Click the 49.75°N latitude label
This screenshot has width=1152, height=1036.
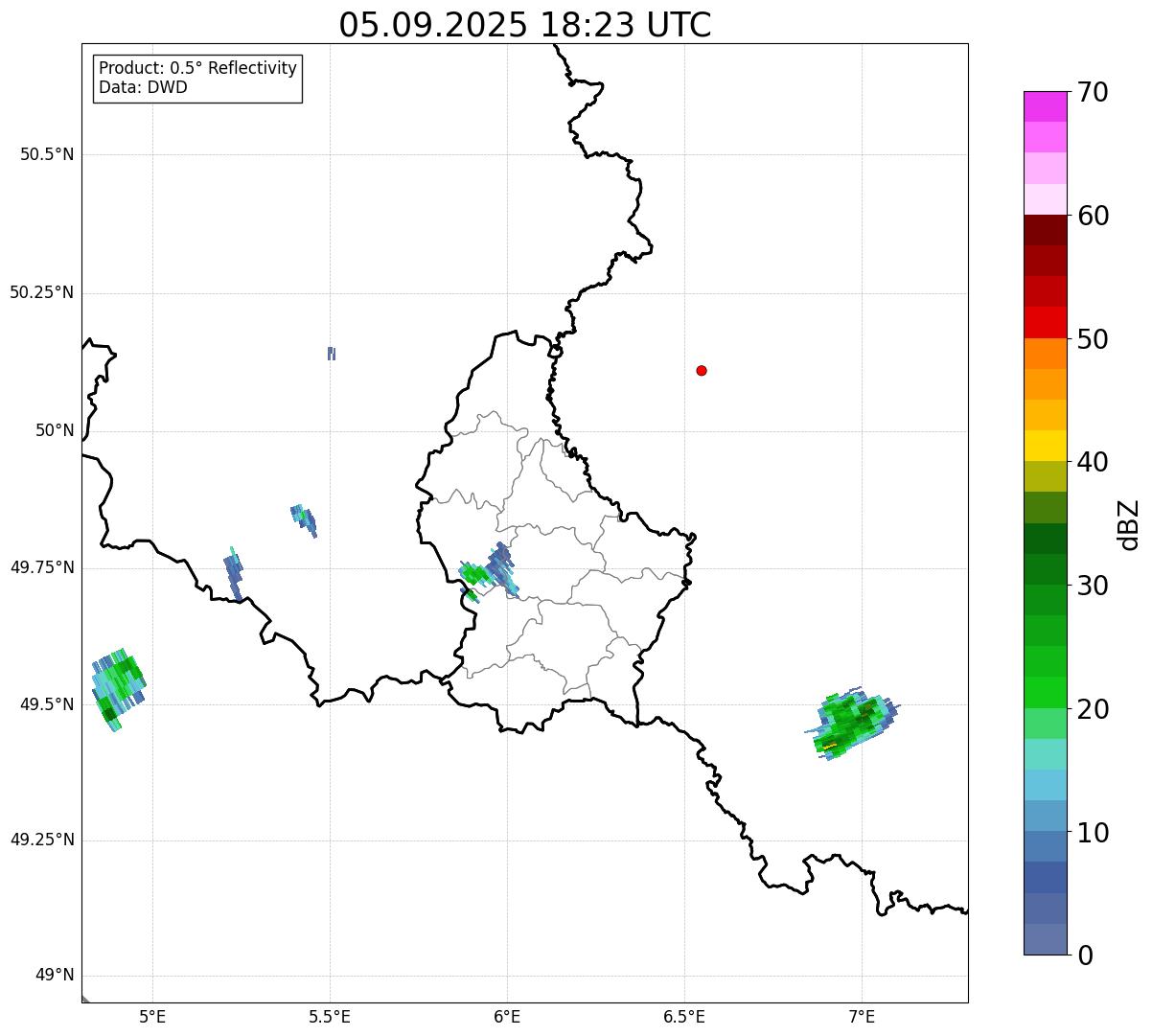(41, 567)
